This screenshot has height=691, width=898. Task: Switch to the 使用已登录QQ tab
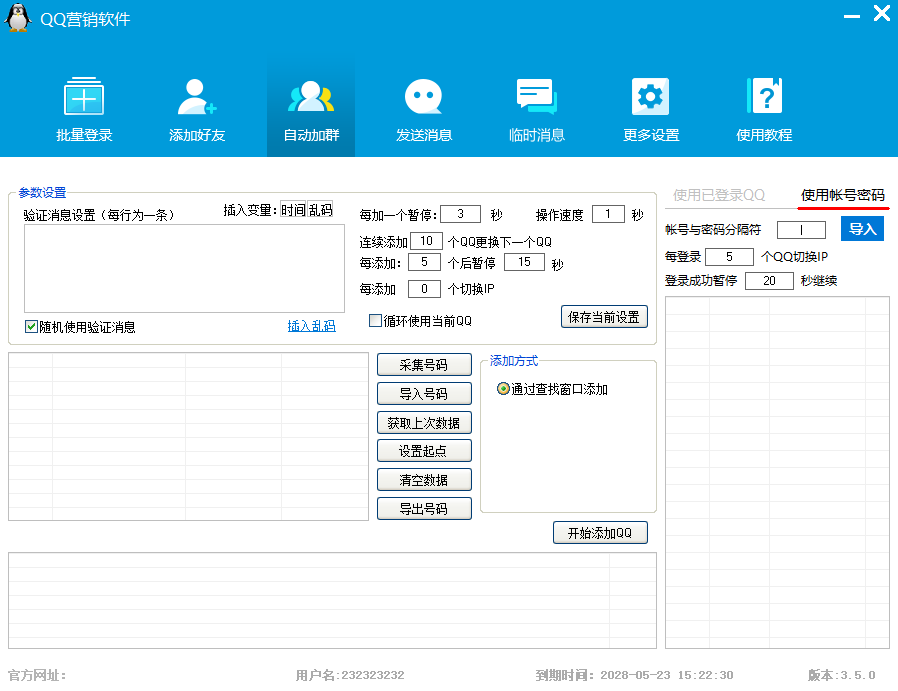[x=719, y=195]
